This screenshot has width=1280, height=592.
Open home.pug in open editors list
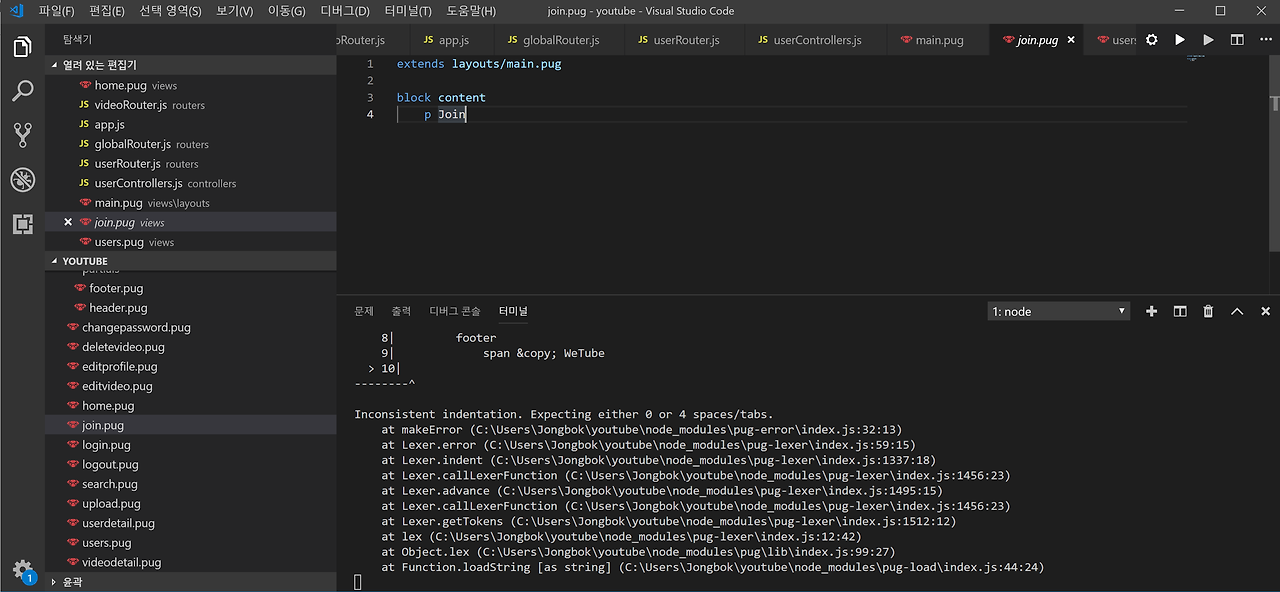click(190, 85)
